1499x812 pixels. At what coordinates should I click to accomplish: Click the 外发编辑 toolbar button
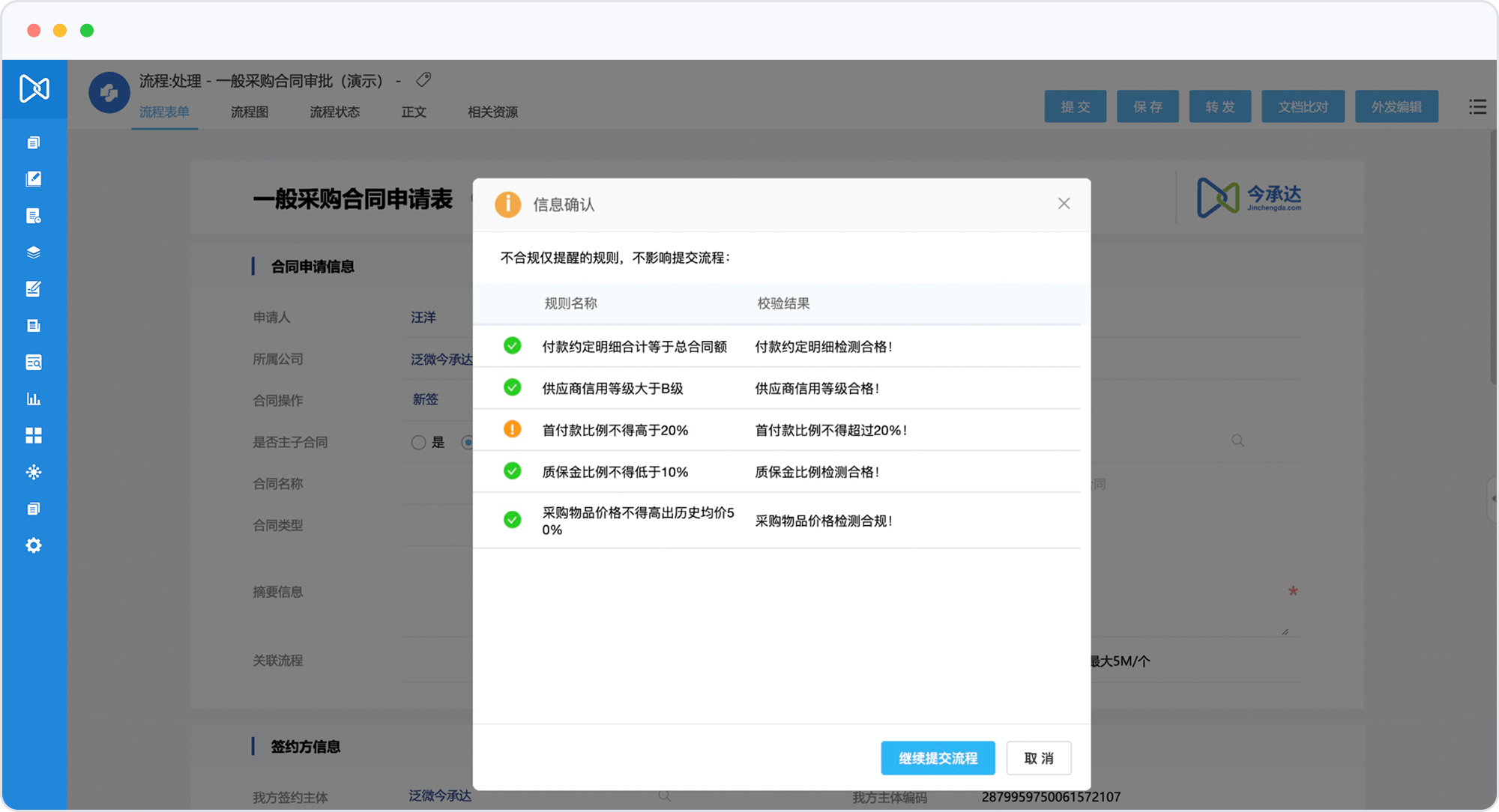pyautogui.click(x=1396, y=107)
